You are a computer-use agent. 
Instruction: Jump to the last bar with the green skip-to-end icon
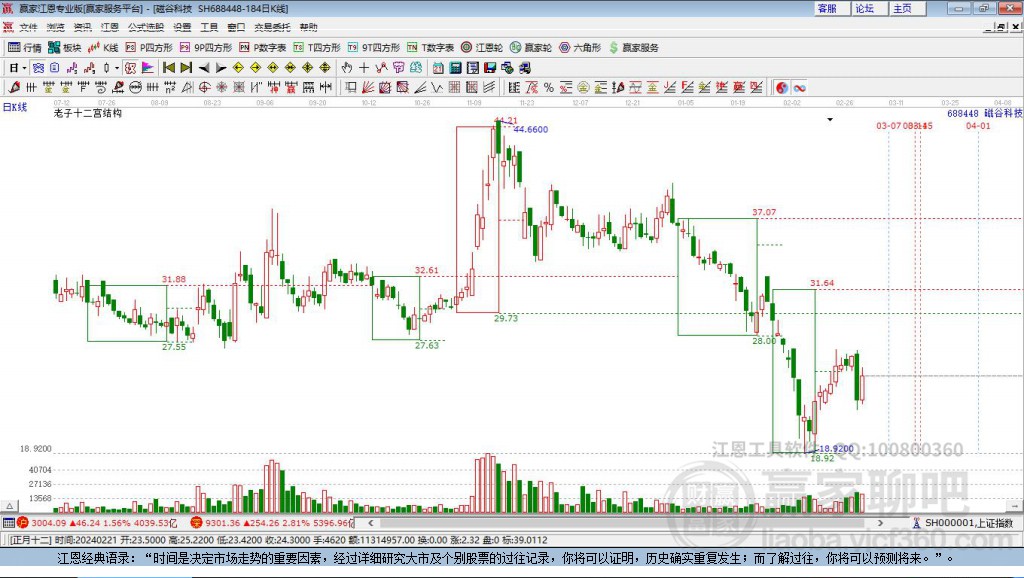pyautogui.click(x=186, y=68)
